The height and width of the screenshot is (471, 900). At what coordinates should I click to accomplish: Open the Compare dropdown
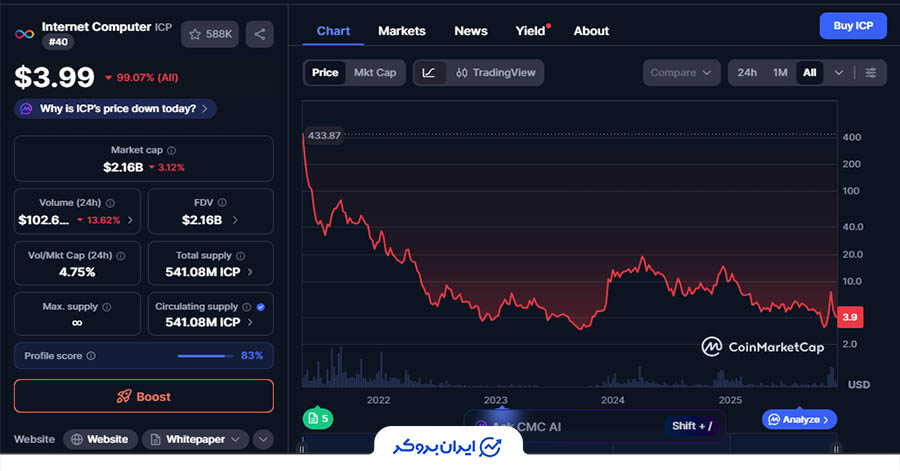[x=681, y=73]
